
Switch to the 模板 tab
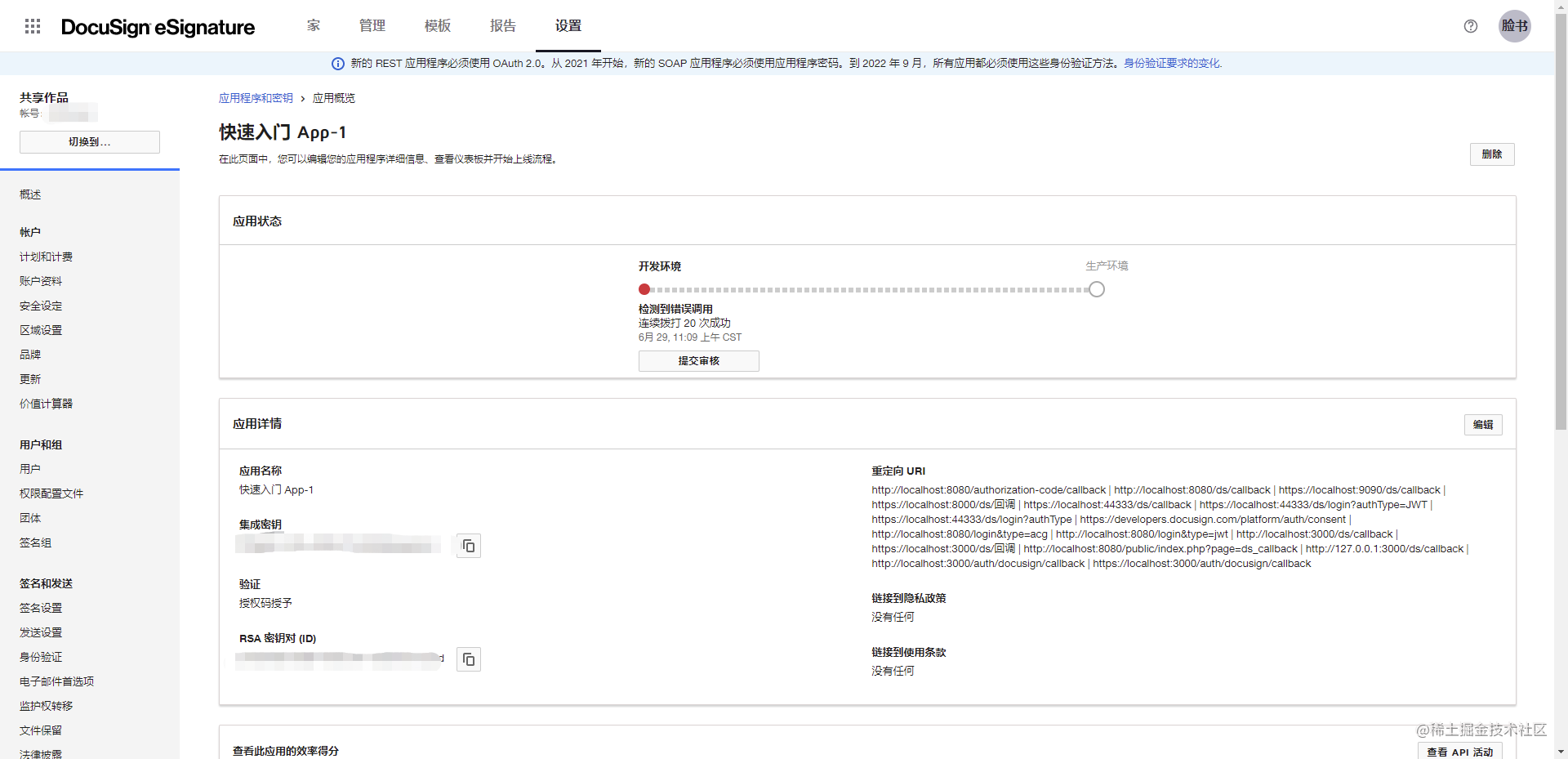click(x=437, y=25)
